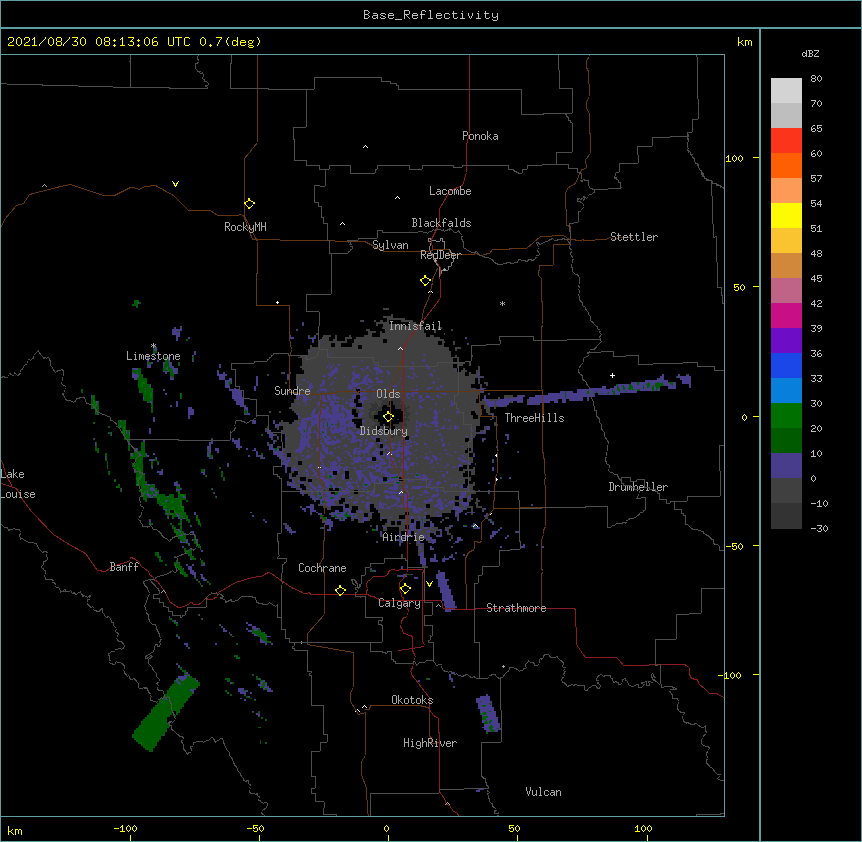The image size is (862, 842).
Task: Select the amber 51-48 dBZ legend swatch
Action: pos(786,241)
